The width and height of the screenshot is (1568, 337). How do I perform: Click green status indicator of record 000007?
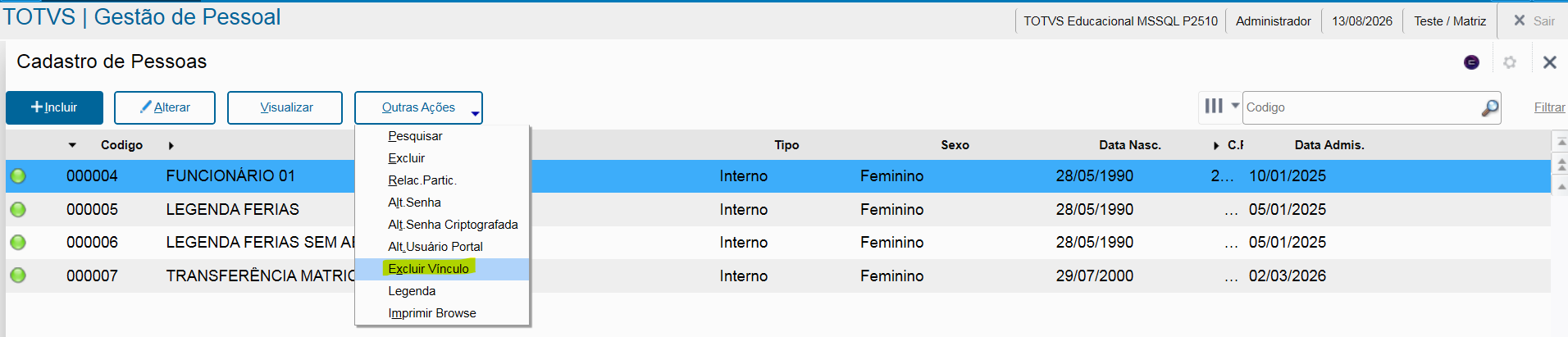[18, 276]
